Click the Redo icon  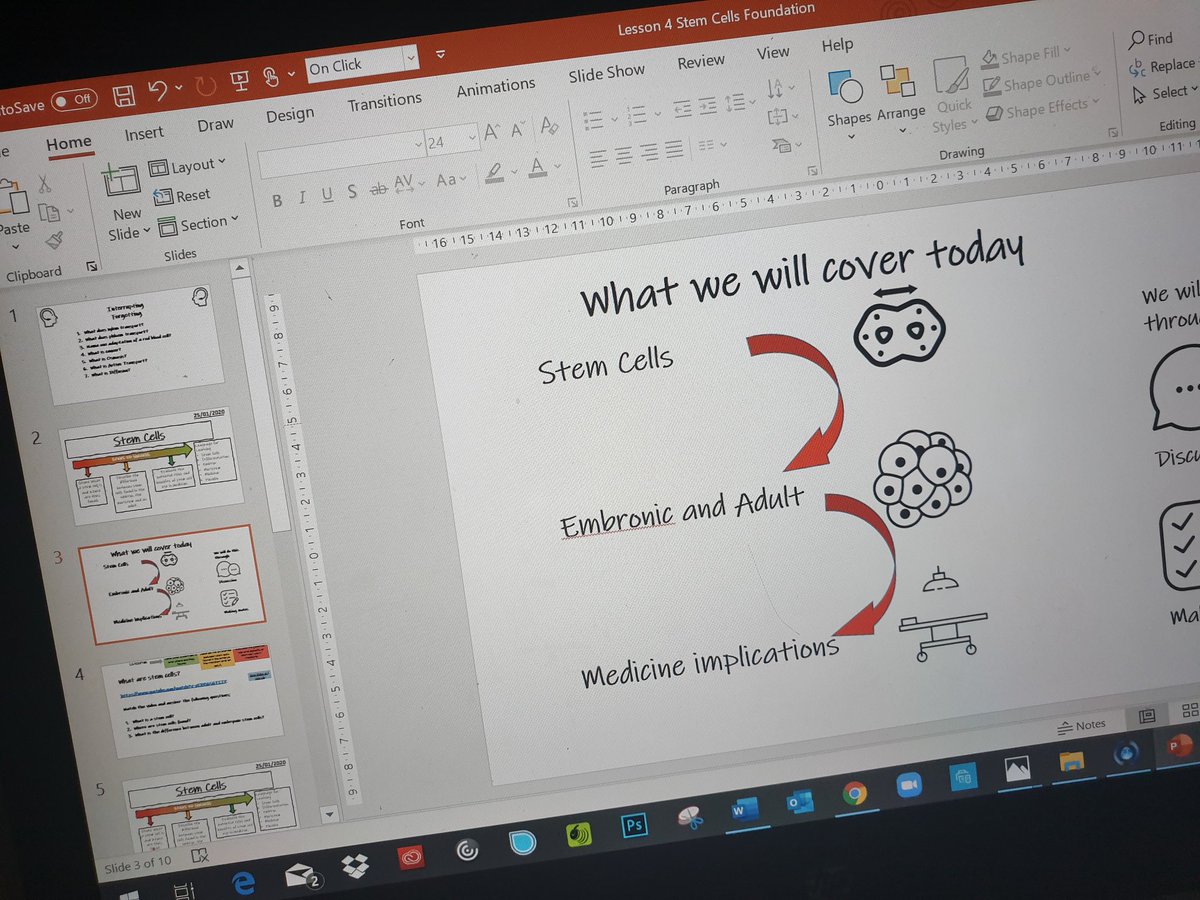tap(205, 85)
